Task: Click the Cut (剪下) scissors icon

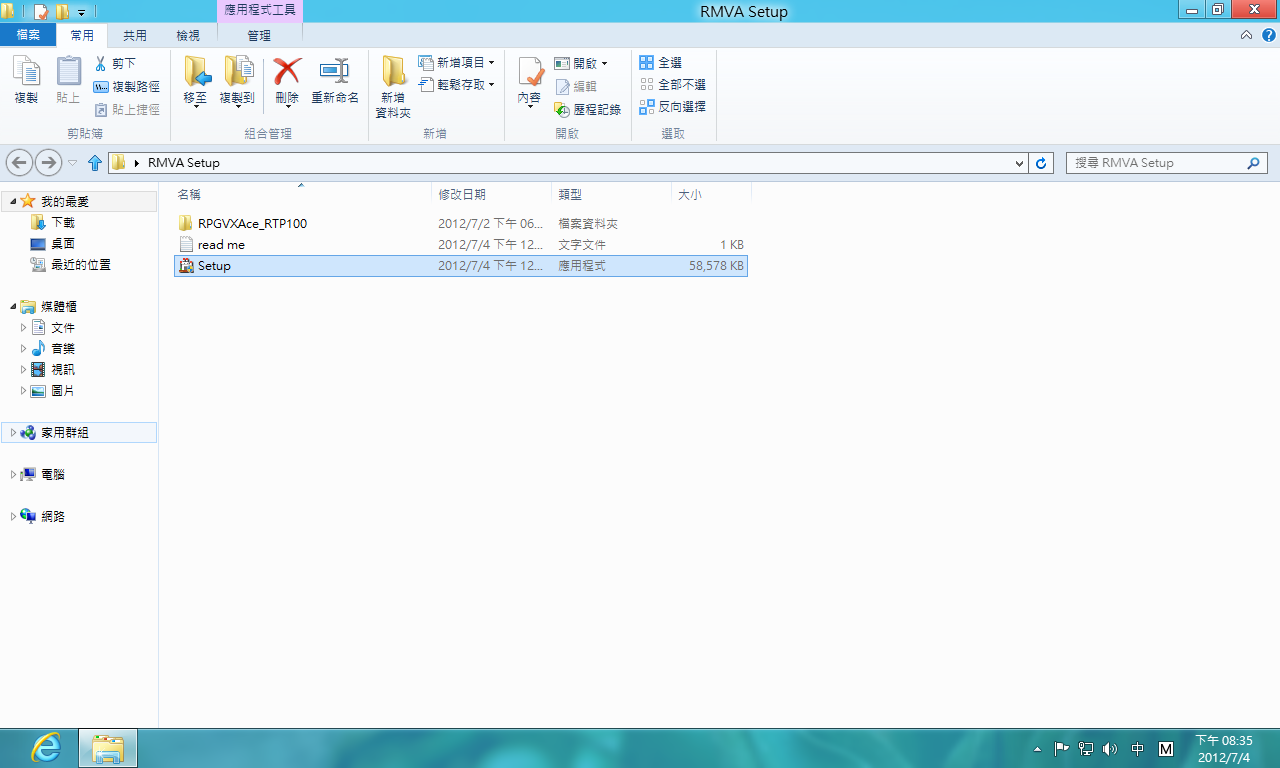Action: click(101, 63)
